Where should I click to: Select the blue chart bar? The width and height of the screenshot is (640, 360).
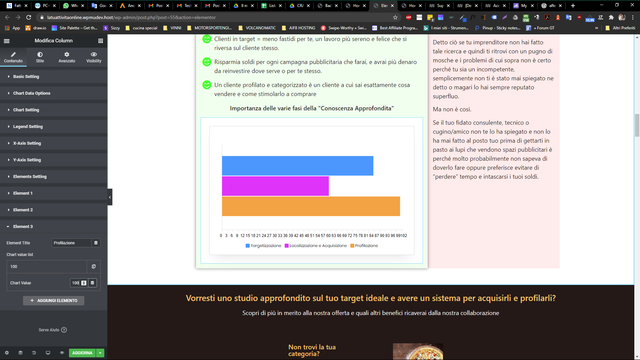[x=298, y=166]
